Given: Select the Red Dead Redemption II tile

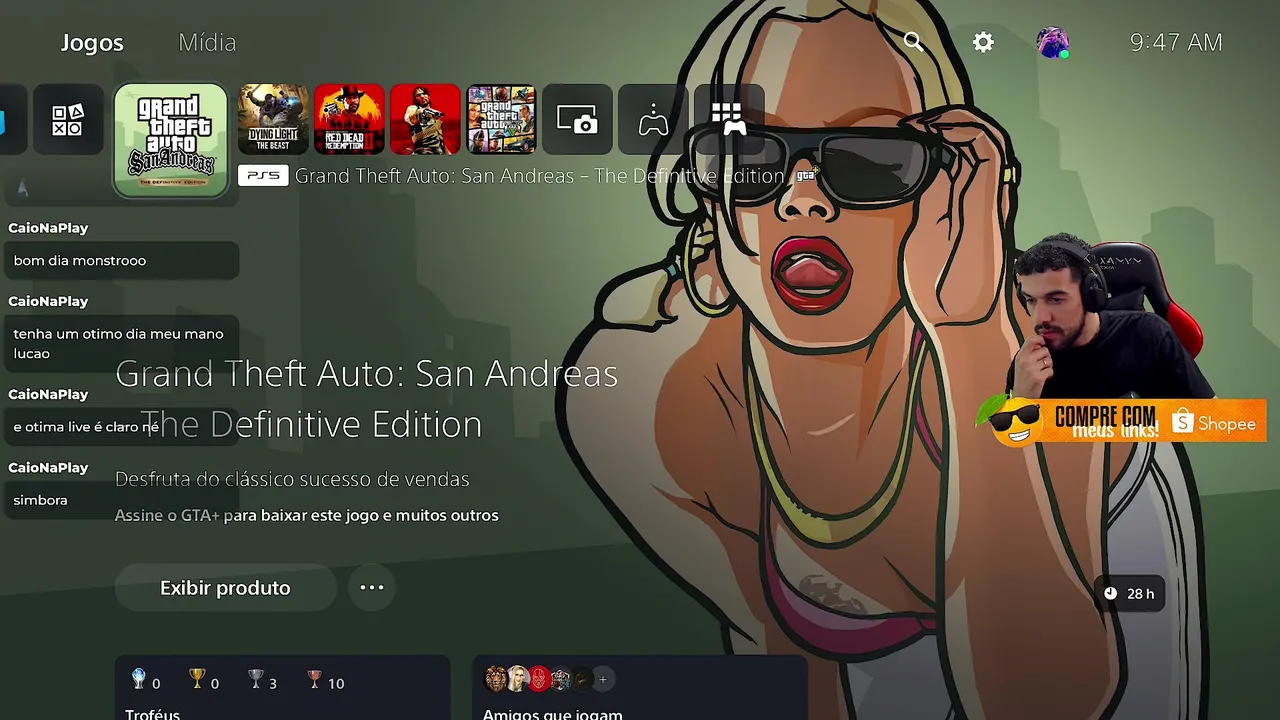Looking at the screenshot, I should coord(349,119).
